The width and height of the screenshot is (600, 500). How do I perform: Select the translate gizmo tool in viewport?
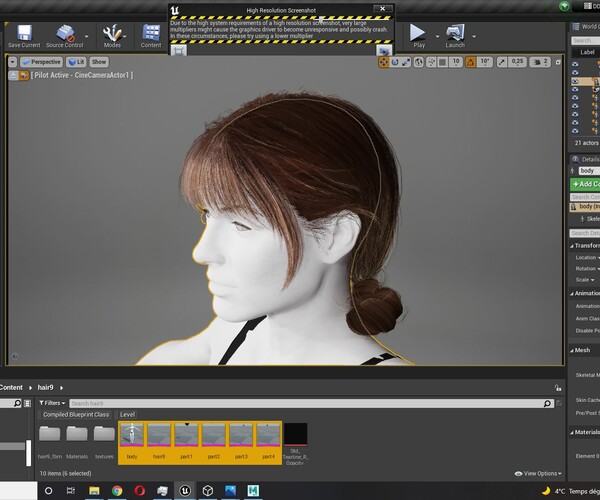(x=383, y=62)
